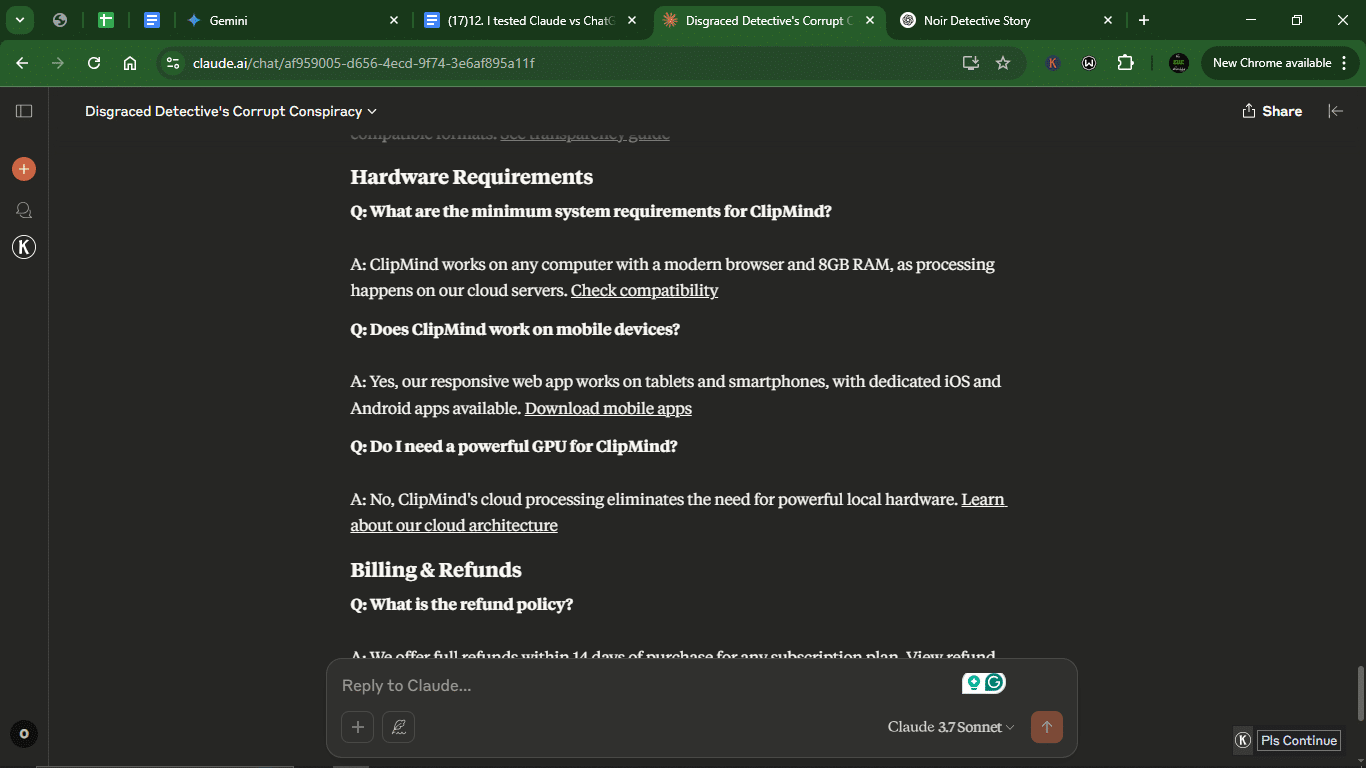Collapse the right panel with arrow icon

click(x=1335, y=111)
